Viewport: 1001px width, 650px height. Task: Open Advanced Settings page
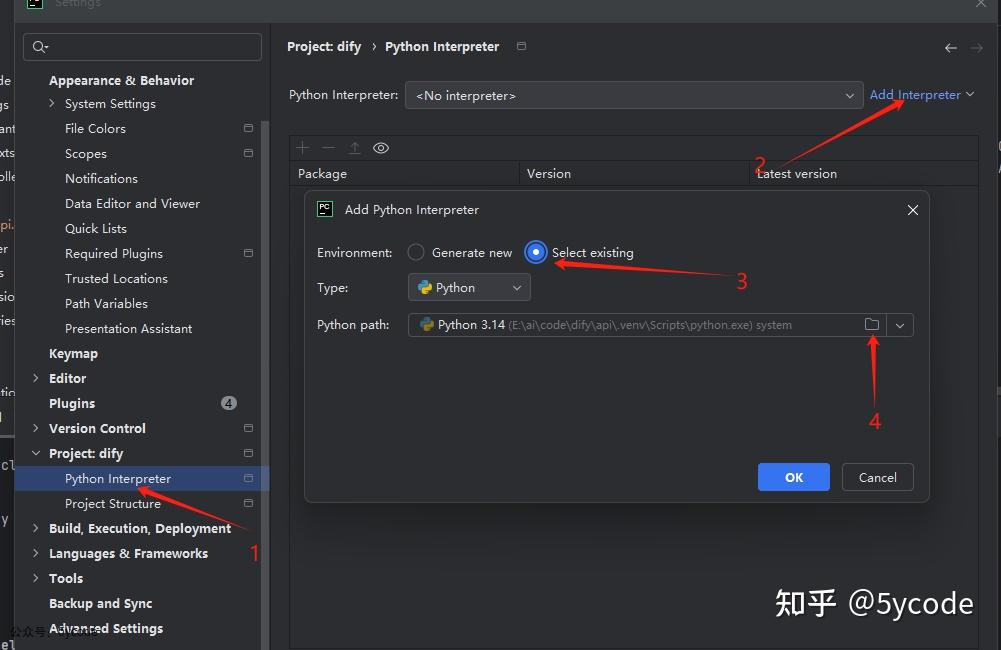pyautogui.click(x=106, y=628)
